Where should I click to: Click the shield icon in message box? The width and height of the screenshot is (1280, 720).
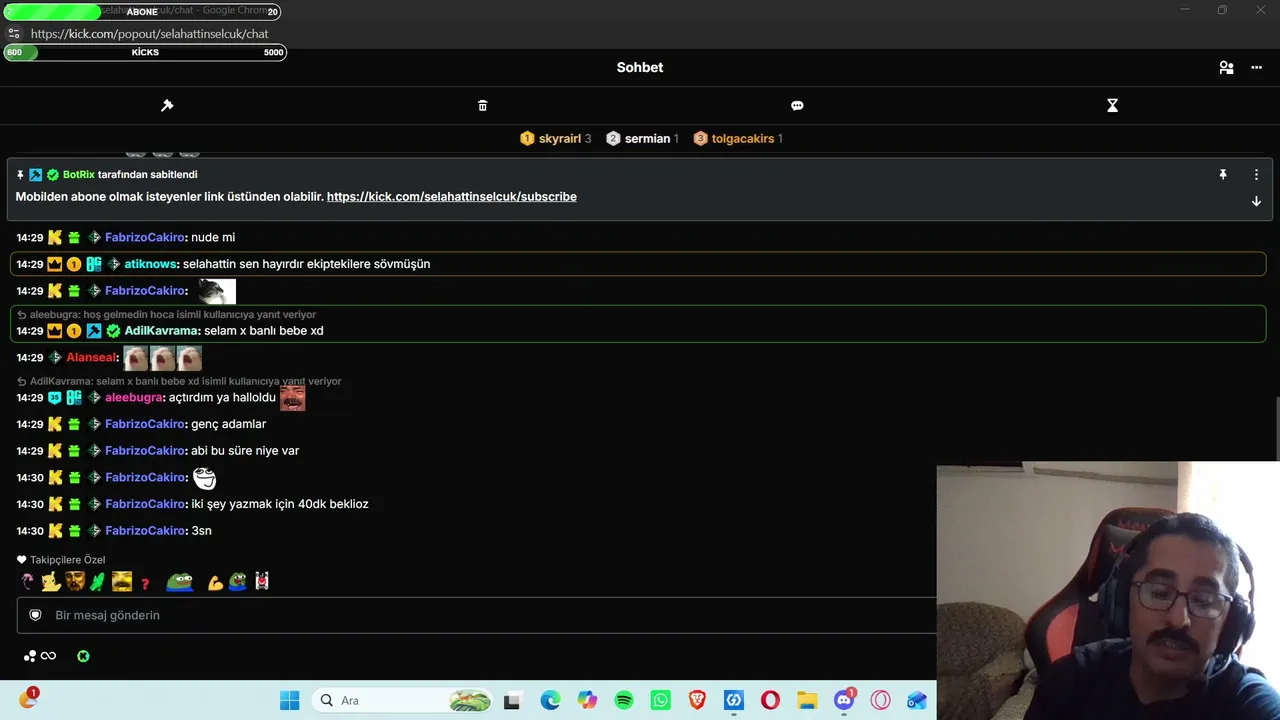point(35,615)
